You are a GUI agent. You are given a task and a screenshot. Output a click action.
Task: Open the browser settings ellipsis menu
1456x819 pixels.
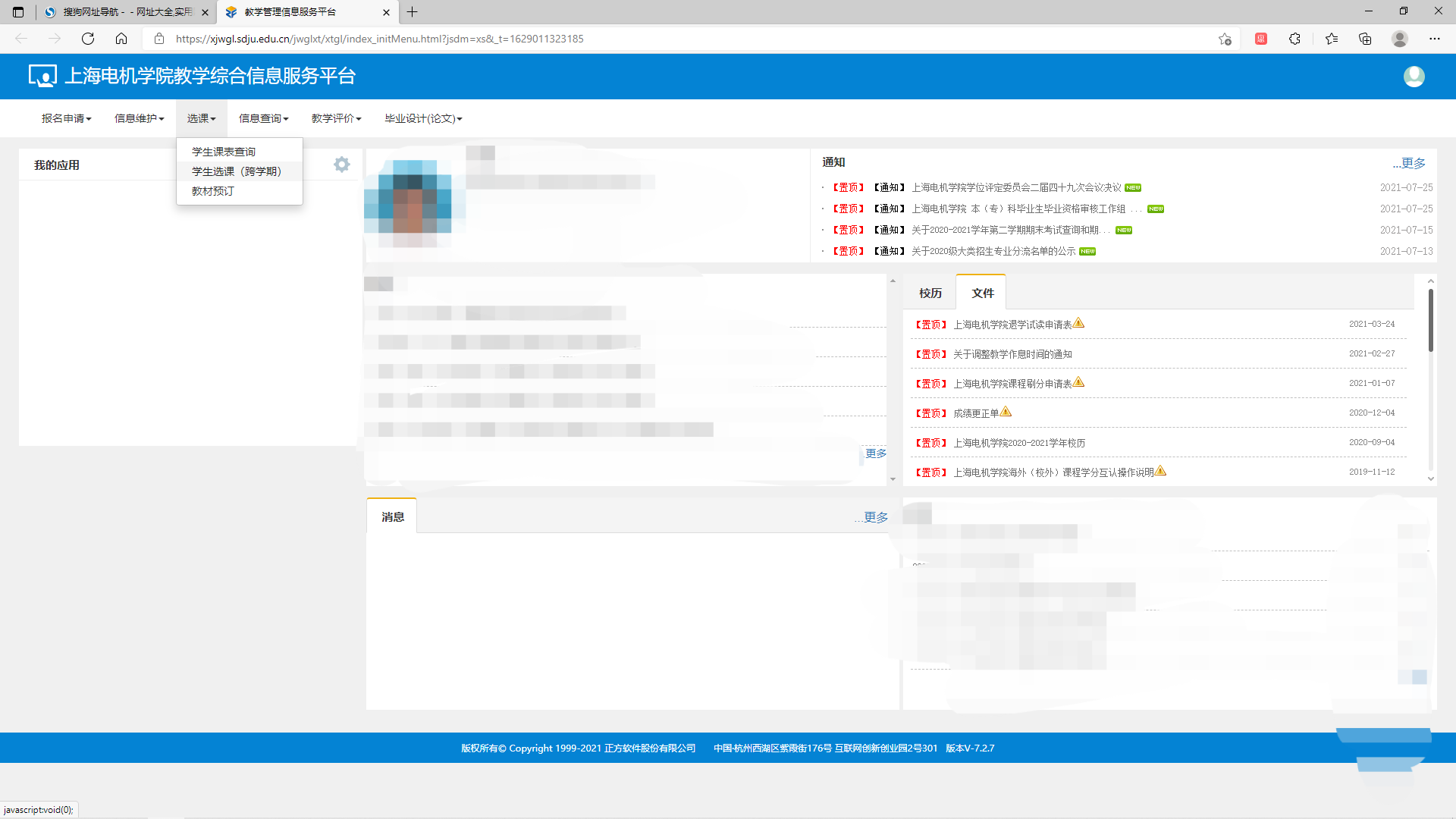1434,39
